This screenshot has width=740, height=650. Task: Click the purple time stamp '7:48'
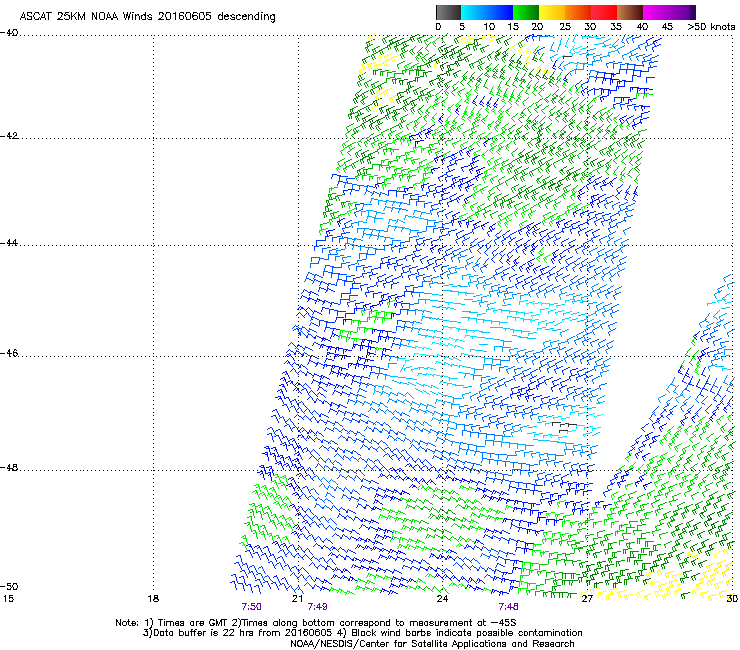[x=508, y=607]
